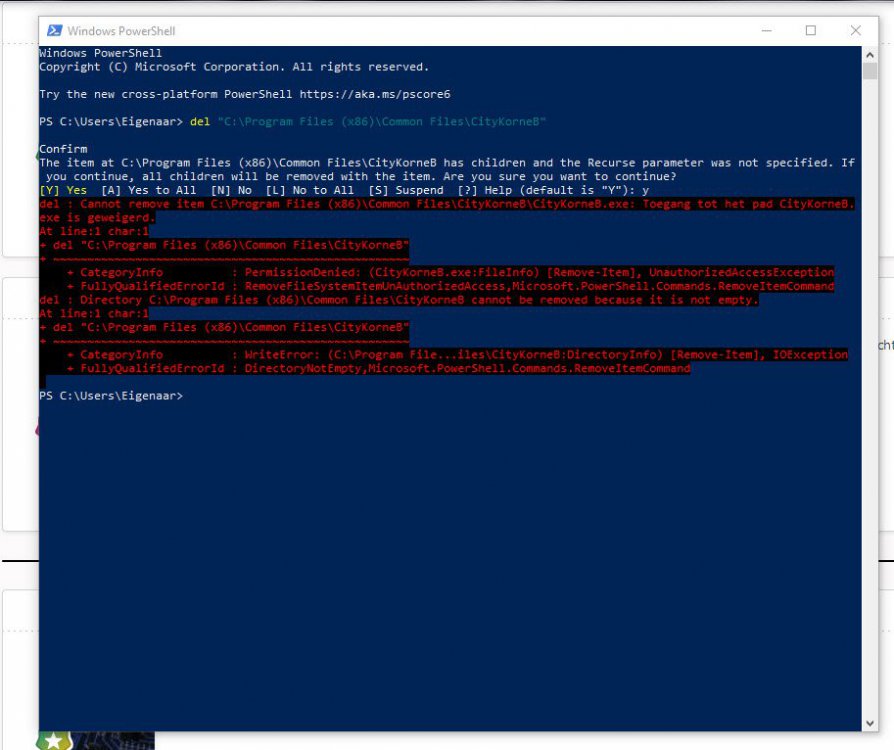Click the 'Cannot remove item' error line
Image resolution: width=894 pixels, height=750 pixels.
point(447,204)
